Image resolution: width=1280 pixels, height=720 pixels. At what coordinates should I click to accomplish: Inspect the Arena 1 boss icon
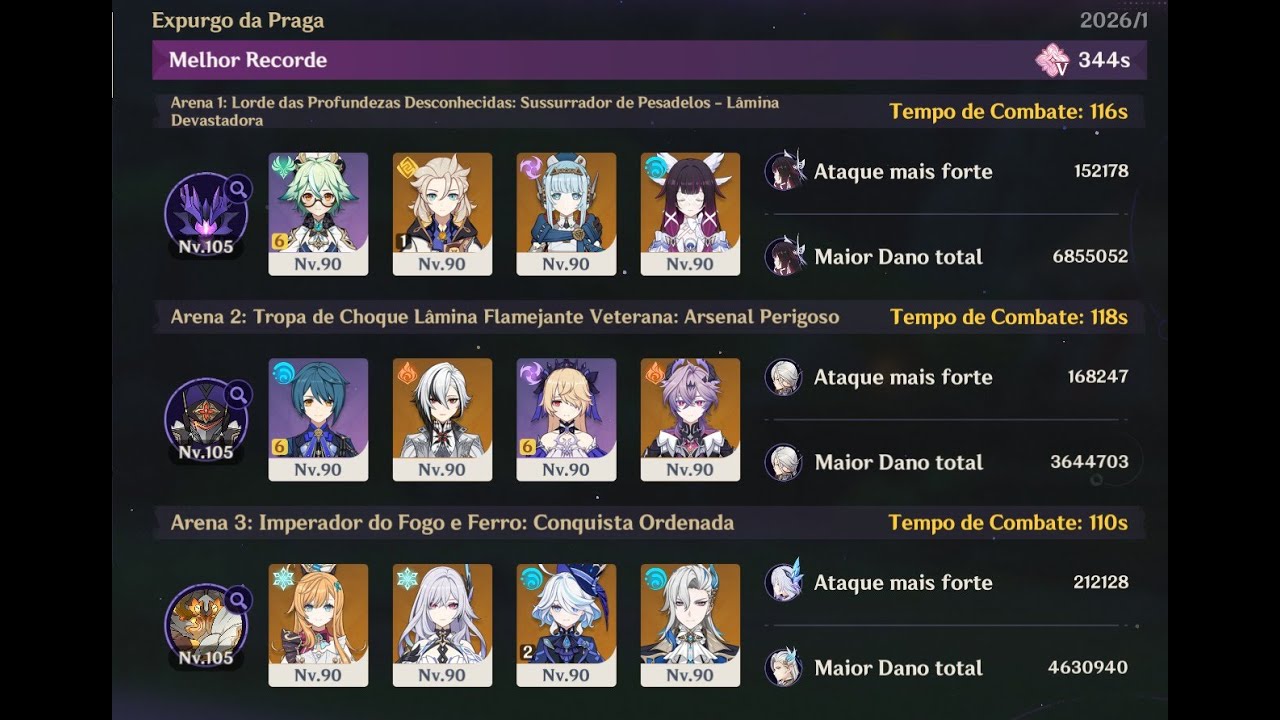point(206,215)
